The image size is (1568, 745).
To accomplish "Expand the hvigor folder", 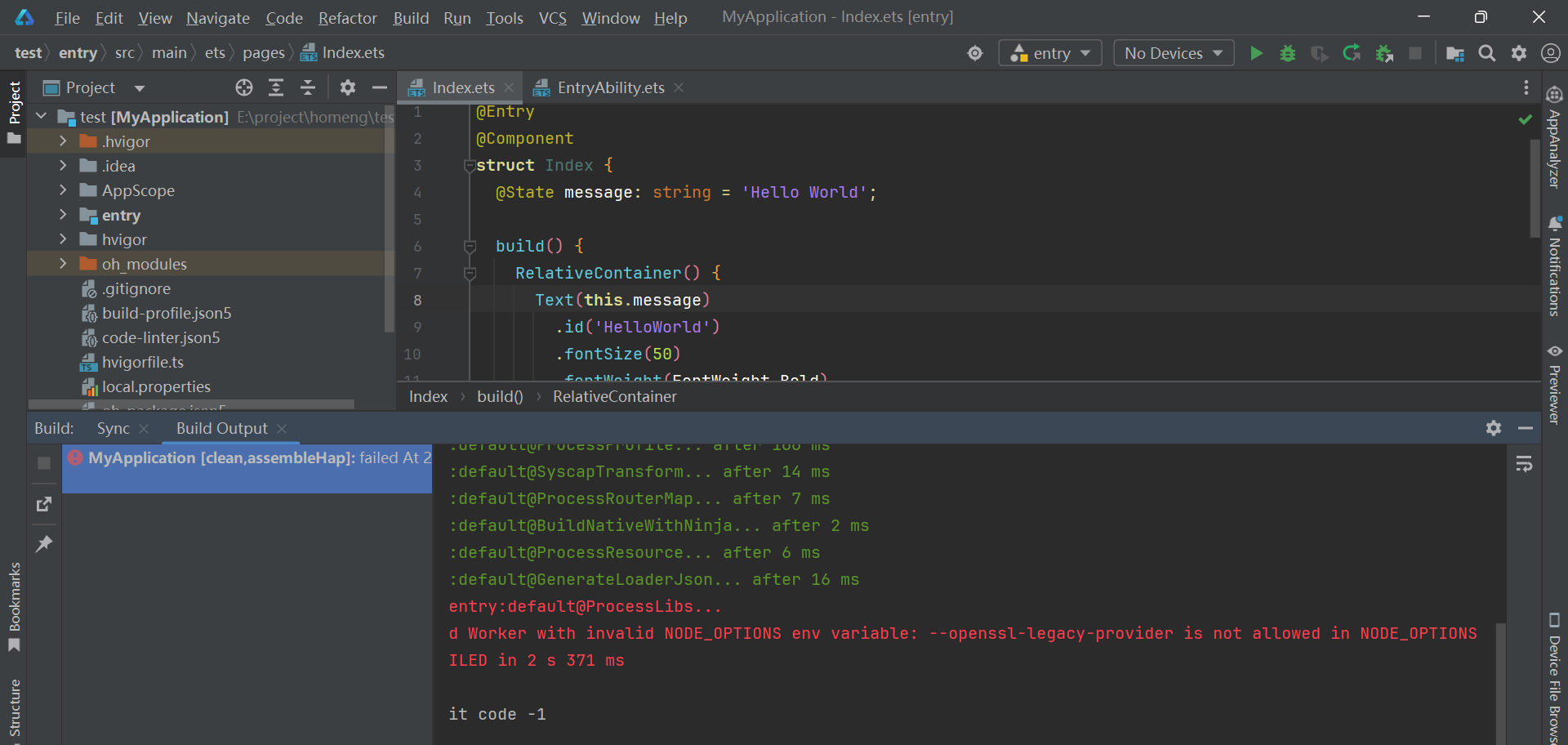I will 63,239.
